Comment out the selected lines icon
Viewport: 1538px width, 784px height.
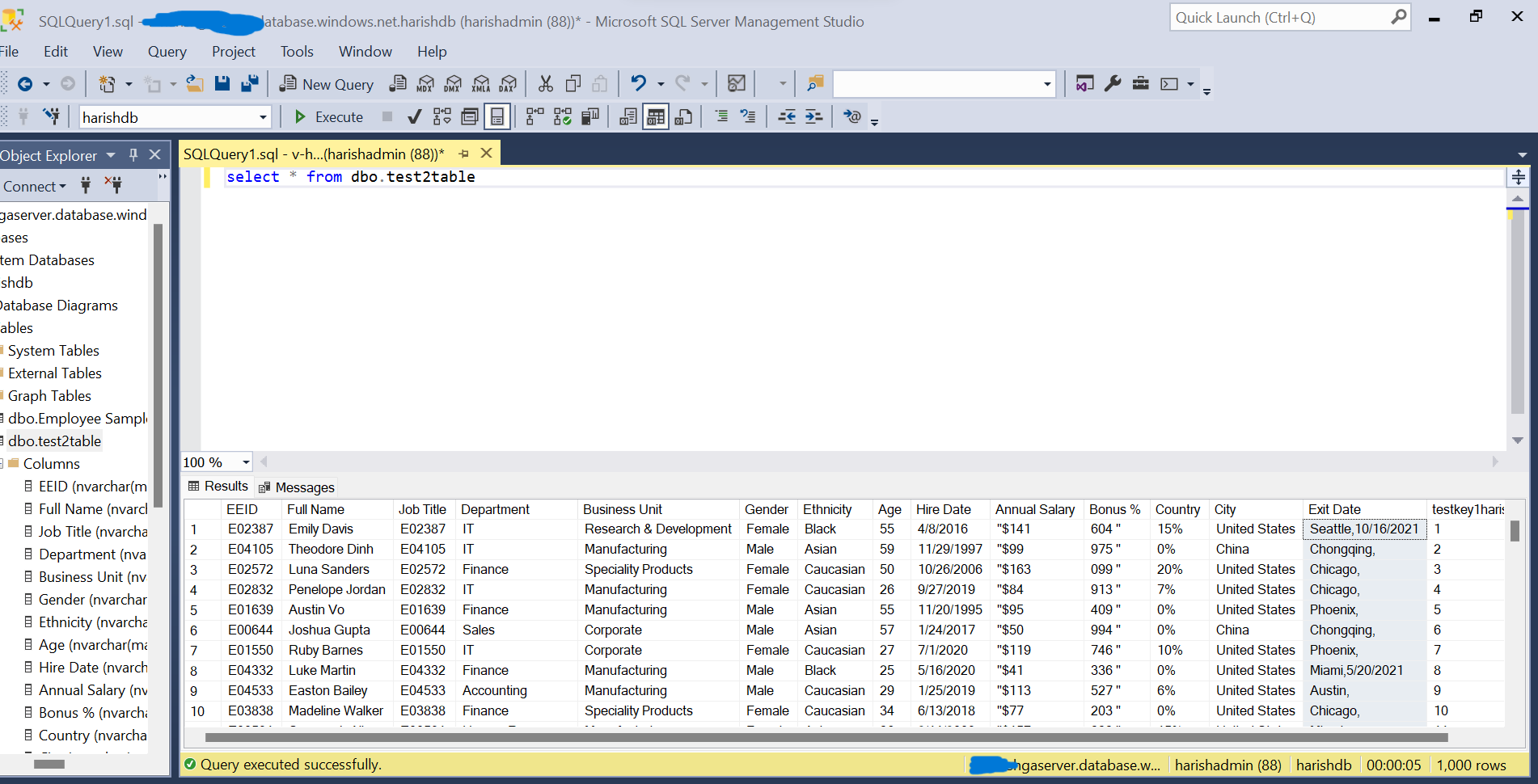(721, 117)
